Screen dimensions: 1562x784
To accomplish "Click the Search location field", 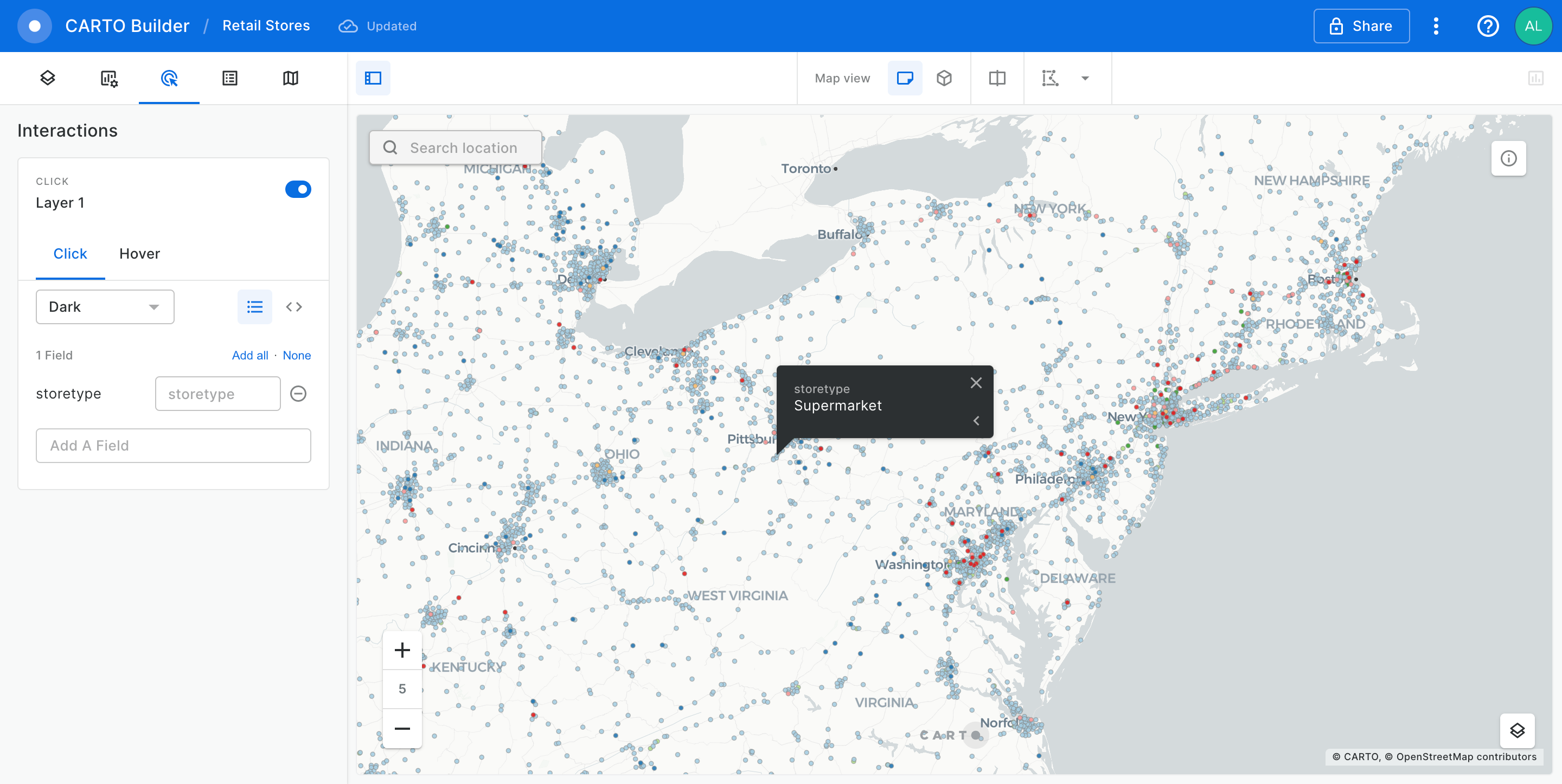I will [463, 148].
